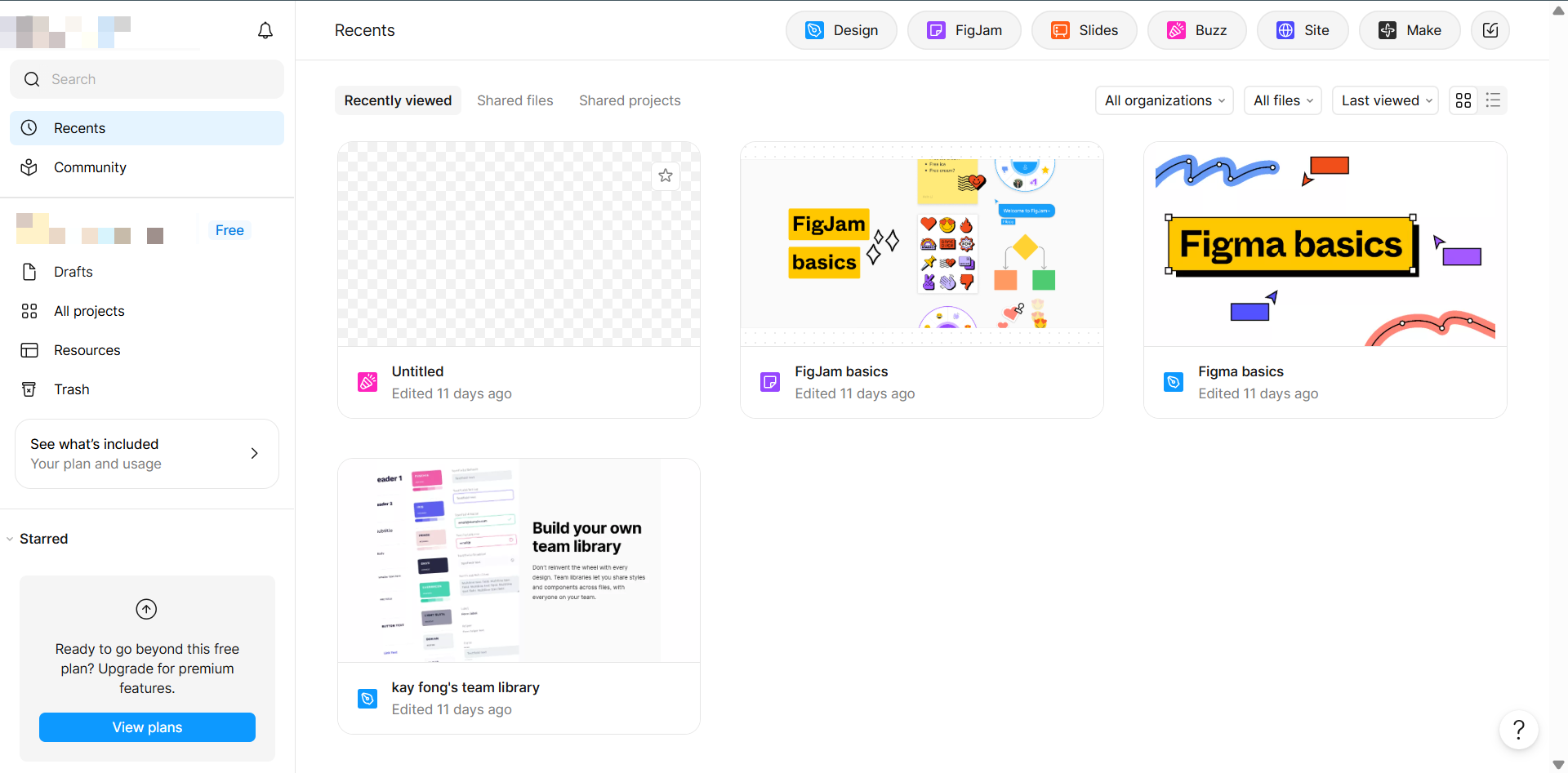Open the help question mark button

pyautogui.click(x=1519, y=730)
